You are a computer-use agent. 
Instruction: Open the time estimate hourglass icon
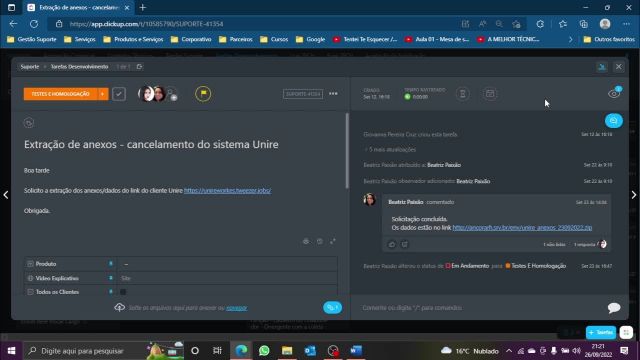pyautogui.click(x=462, y=94)
